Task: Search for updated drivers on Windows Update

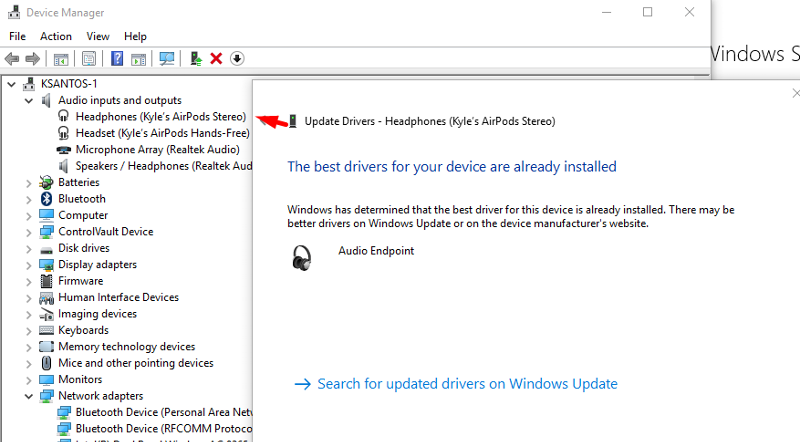Action: click(x=467, y=384)
